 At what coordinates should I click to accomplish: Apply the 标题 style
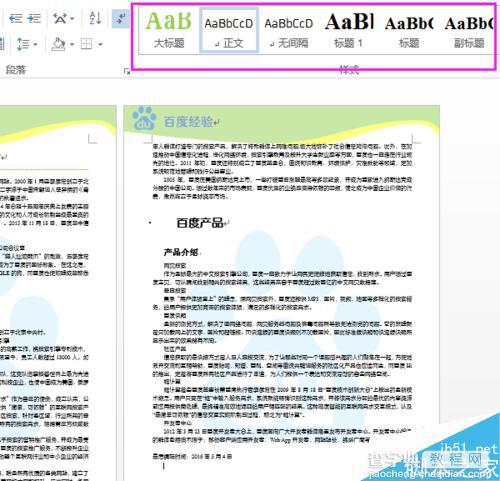[x=409, y=30]
